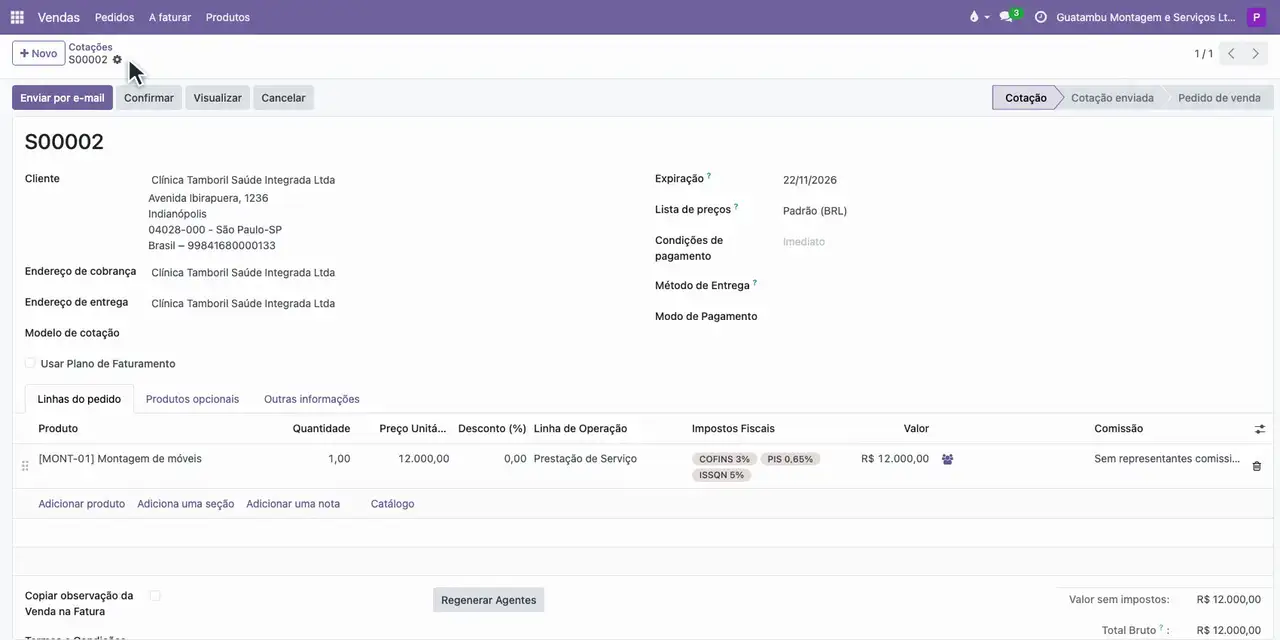Click the Expiração date field
The width and height of the screenshot is (1280, 640).
pos(1017,180)
